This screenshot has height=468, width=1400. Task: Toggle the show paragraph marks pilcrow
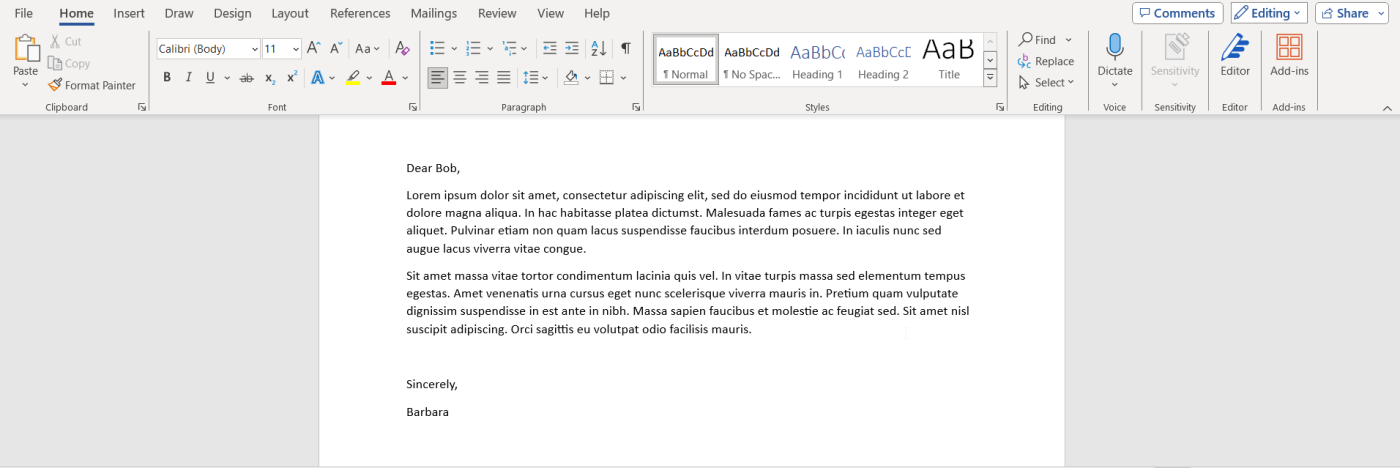pyautogui.click(x=626, y=48)
